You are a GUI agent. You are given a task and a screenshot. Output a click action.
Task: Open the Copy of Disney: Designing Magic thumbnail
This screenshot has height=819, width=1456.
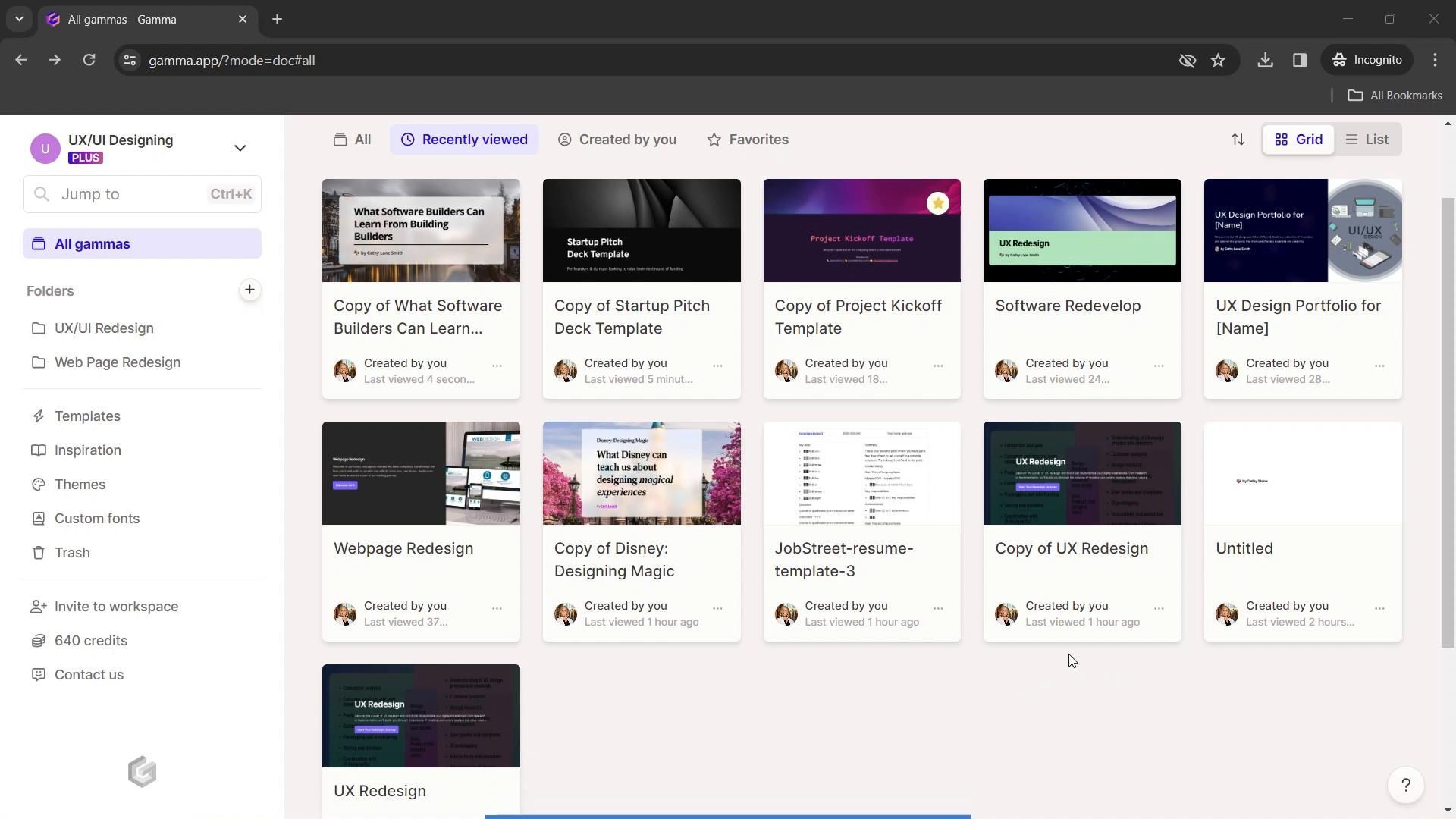642,473
